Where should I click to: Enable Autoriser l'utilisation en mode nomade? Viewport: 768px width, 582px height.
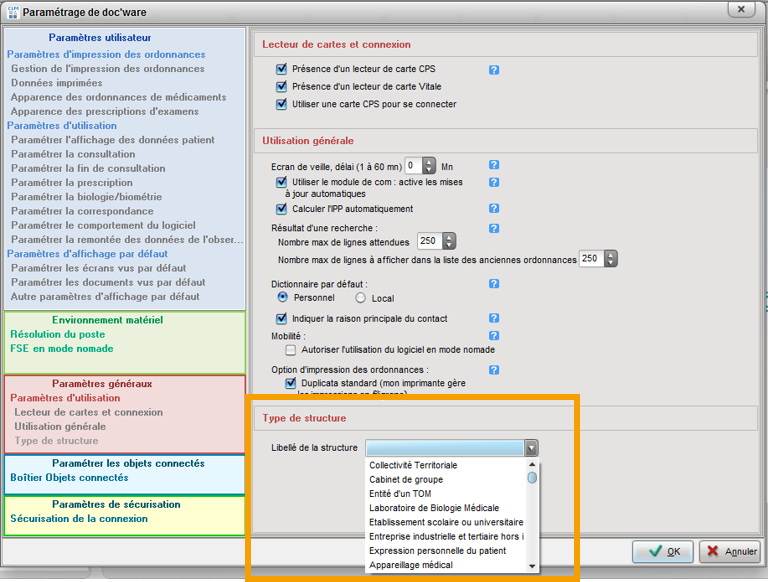291,350
